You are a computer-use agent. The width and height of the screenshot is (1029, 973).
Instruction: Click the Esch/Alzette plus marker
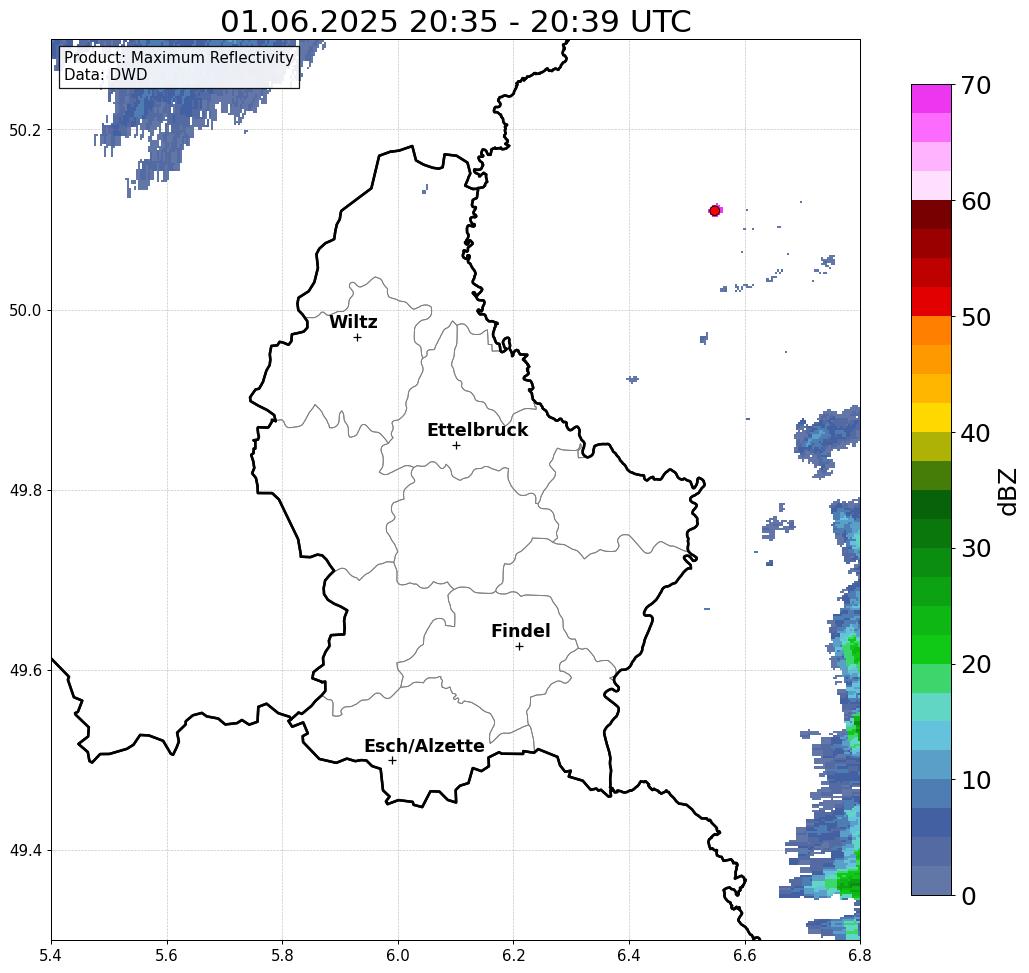[392, 761]
